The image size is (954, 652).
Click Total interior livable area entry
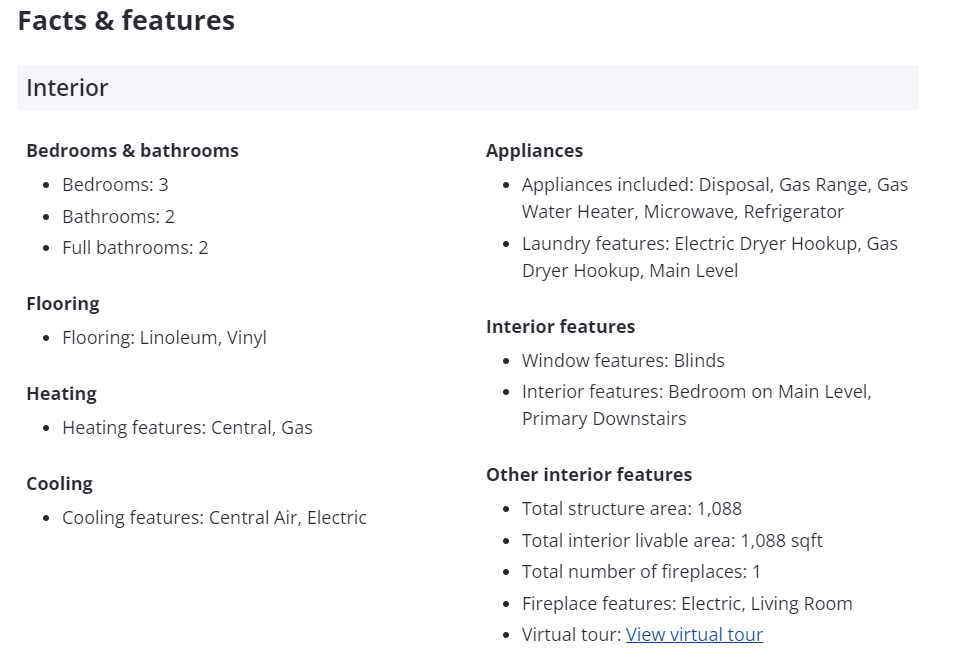672,541
